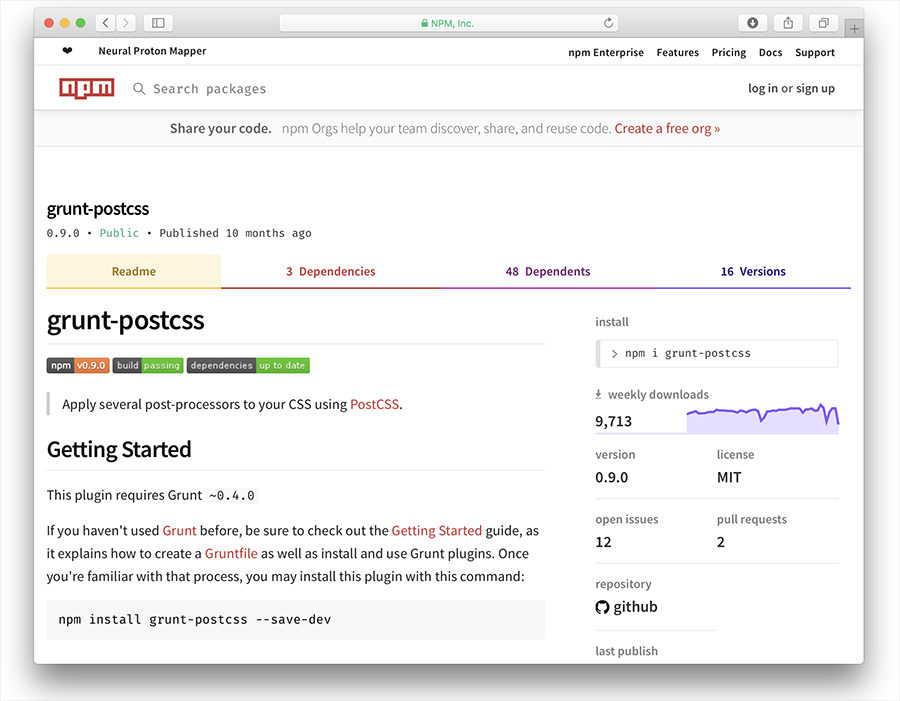Show all tabs overview icon

point(824,23)
